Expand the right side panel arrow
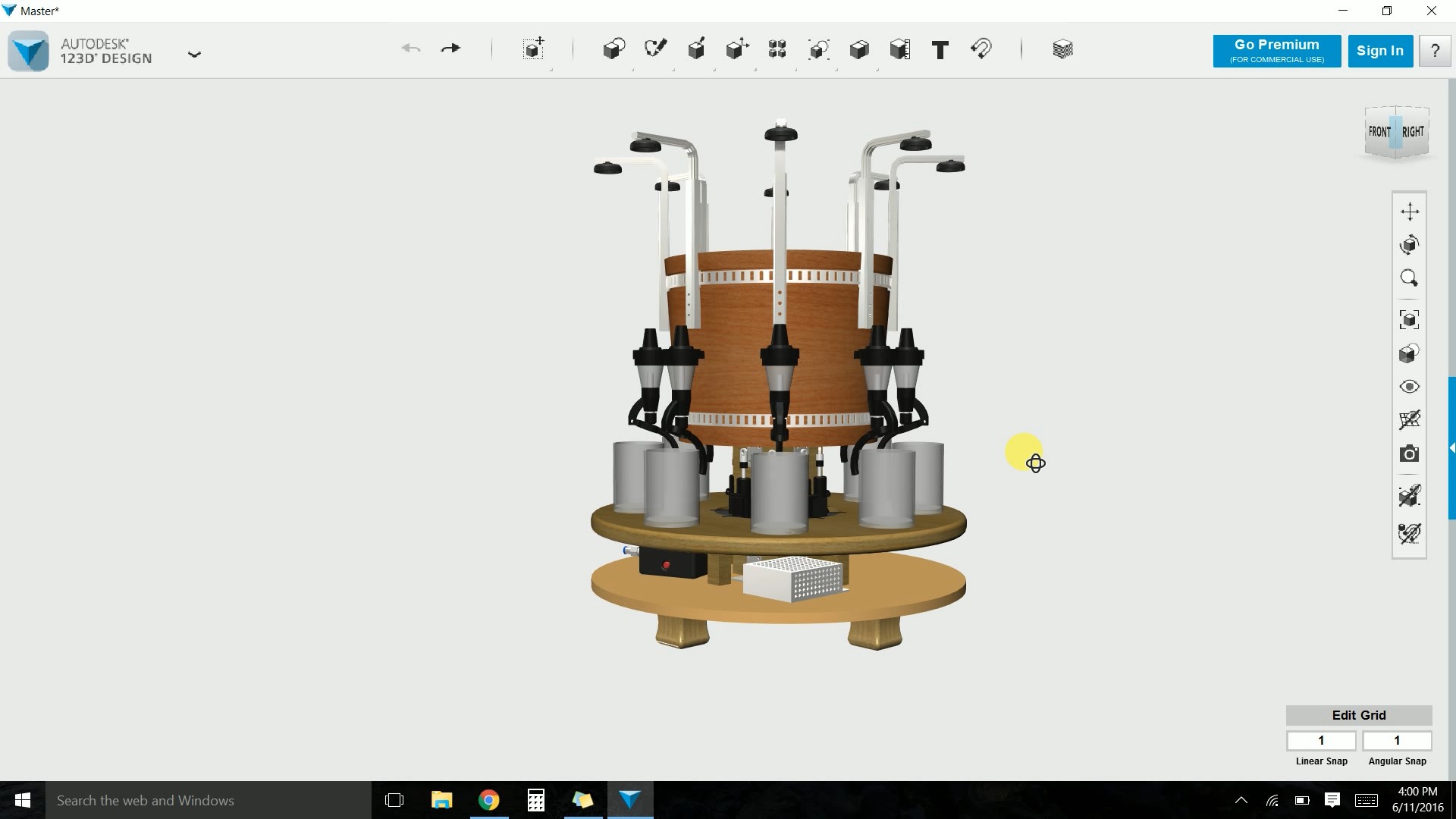The image size is (1456, 819). [1451, 448]
